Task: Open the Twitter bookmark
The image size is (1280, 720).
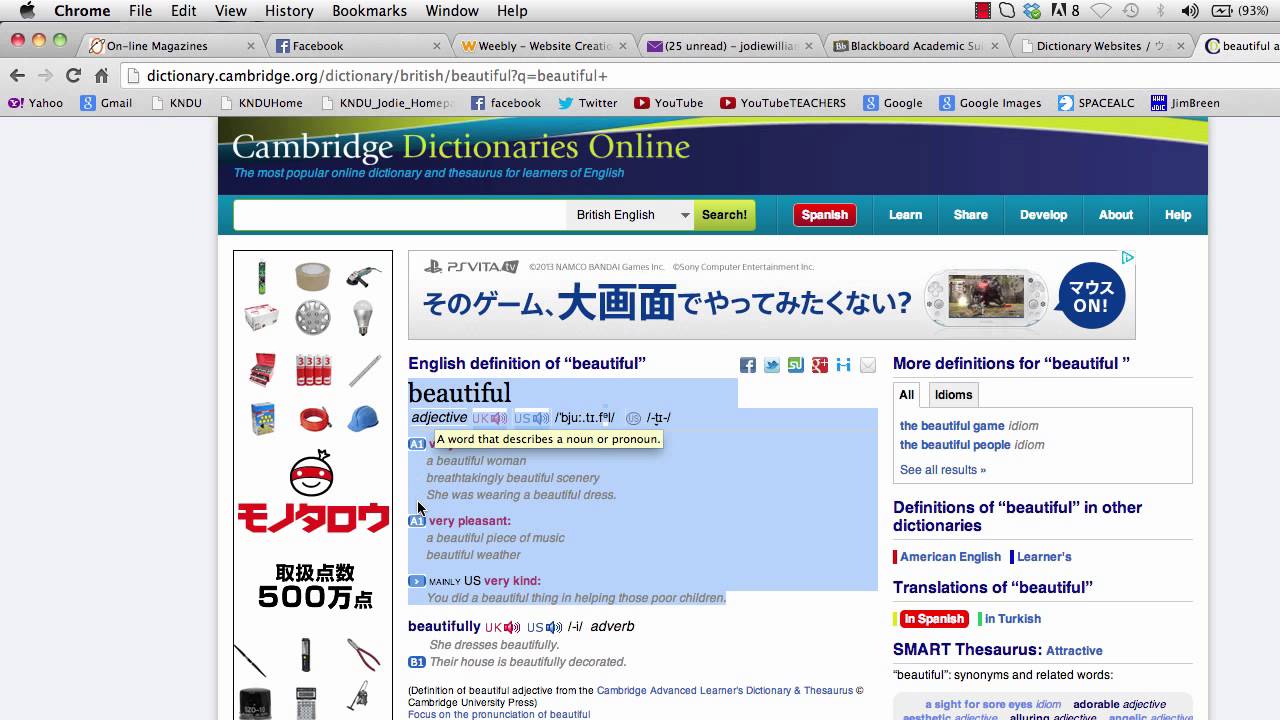Action: [588, 103]
